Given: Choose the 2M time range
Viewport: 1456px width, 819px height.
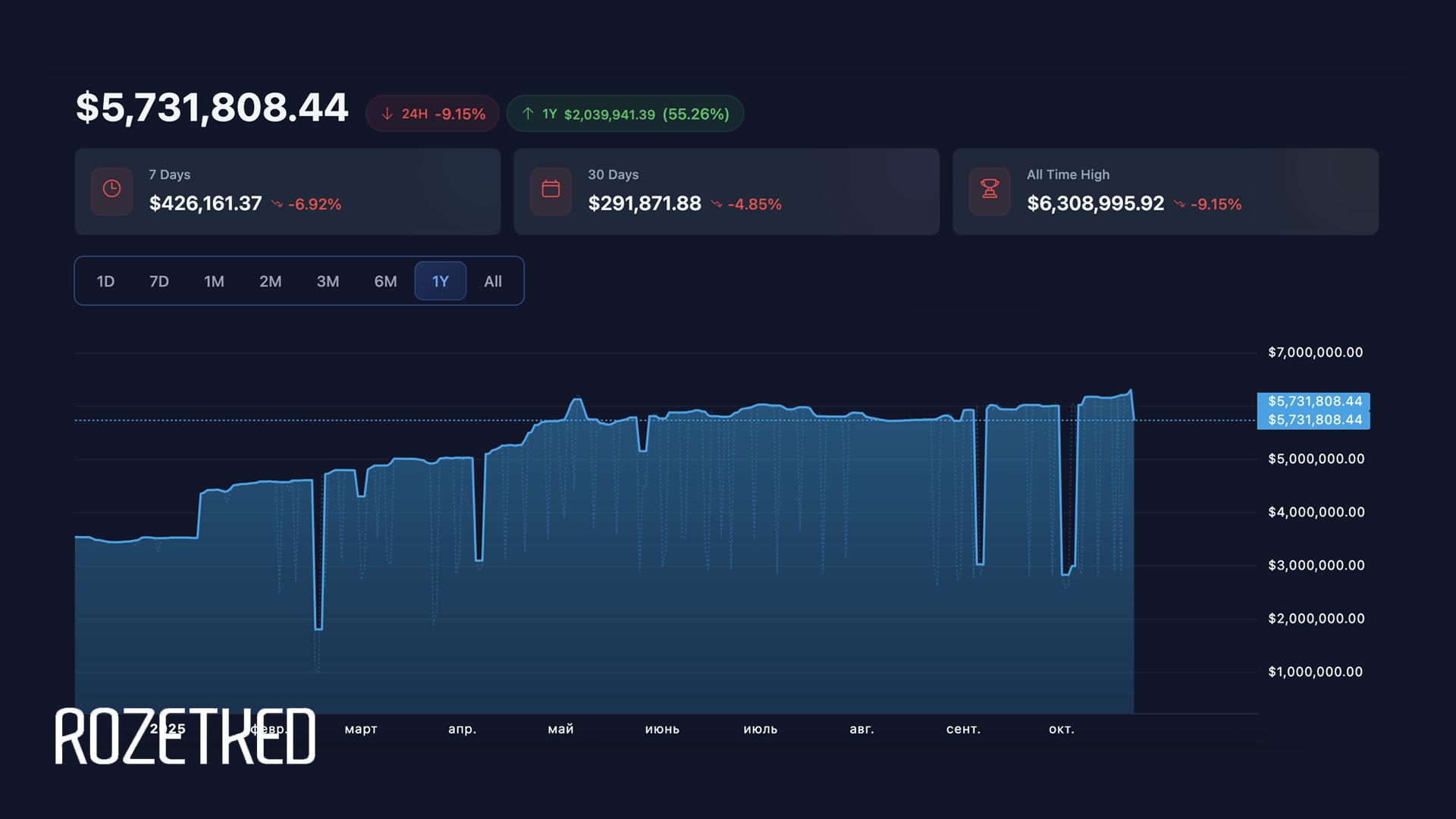Looking at the screenshot, I should 270,281.
